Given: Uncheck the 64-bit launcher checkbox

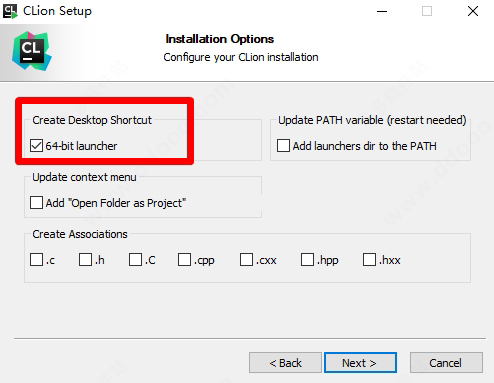Looking at the screenshot, I should [x=36, y=146].
